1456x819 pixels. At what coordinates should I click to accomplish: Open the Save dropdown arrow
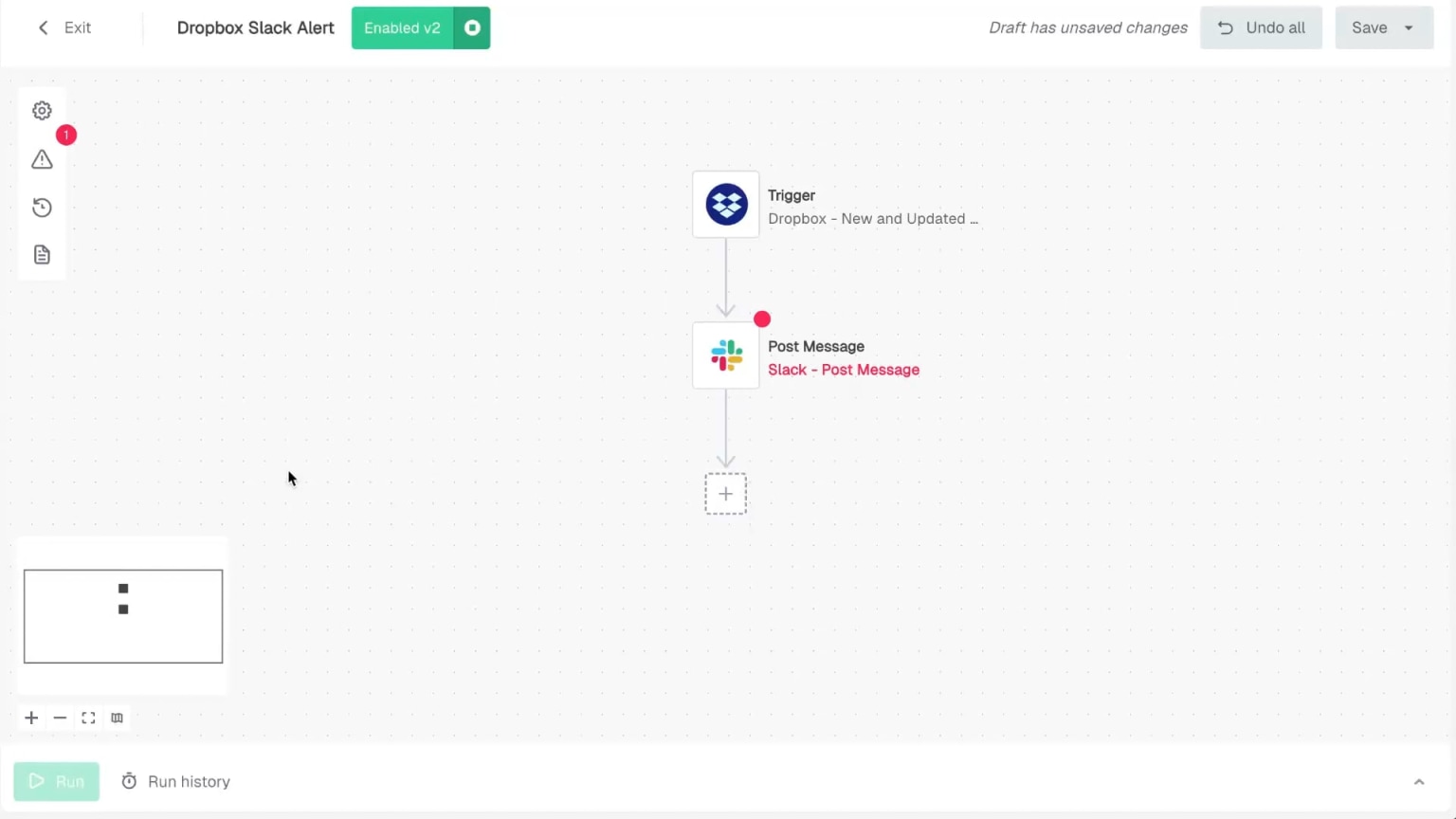pyautogui.click(x=1410, y=27)
